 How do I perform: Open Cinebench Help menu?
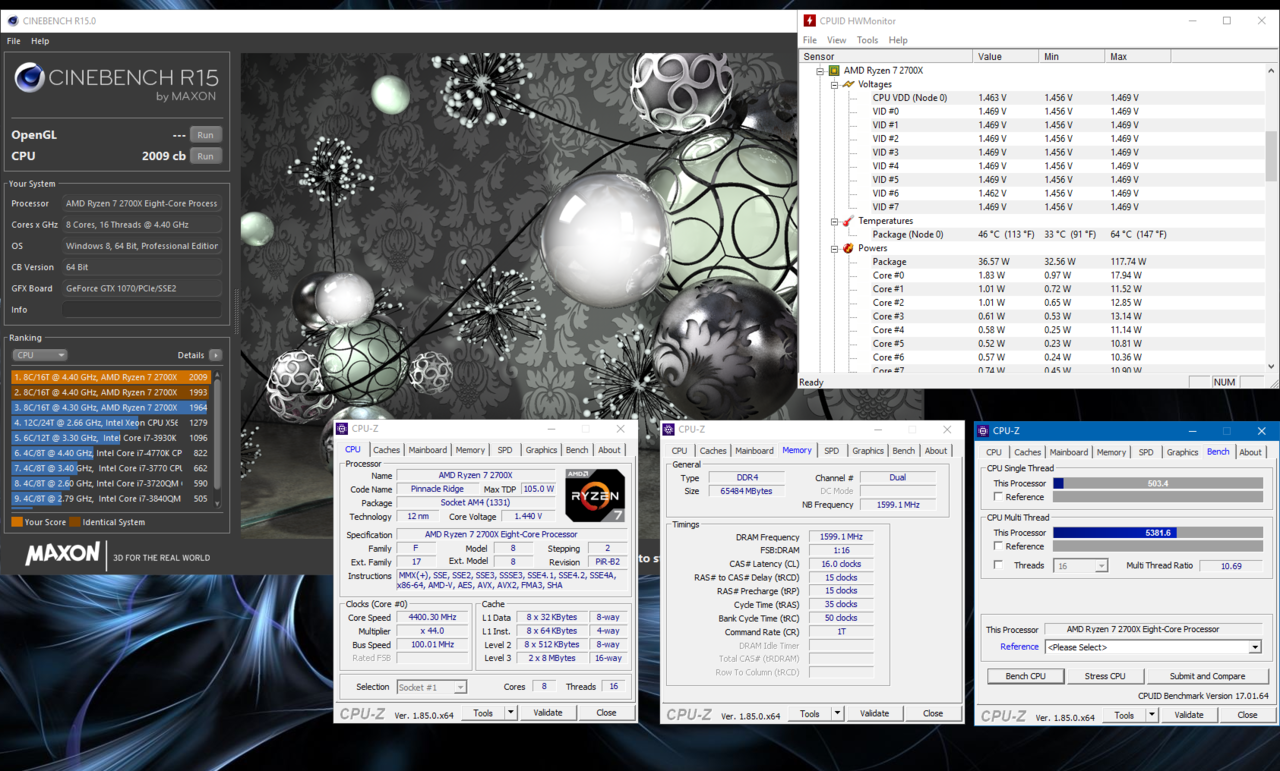(40, 41)
